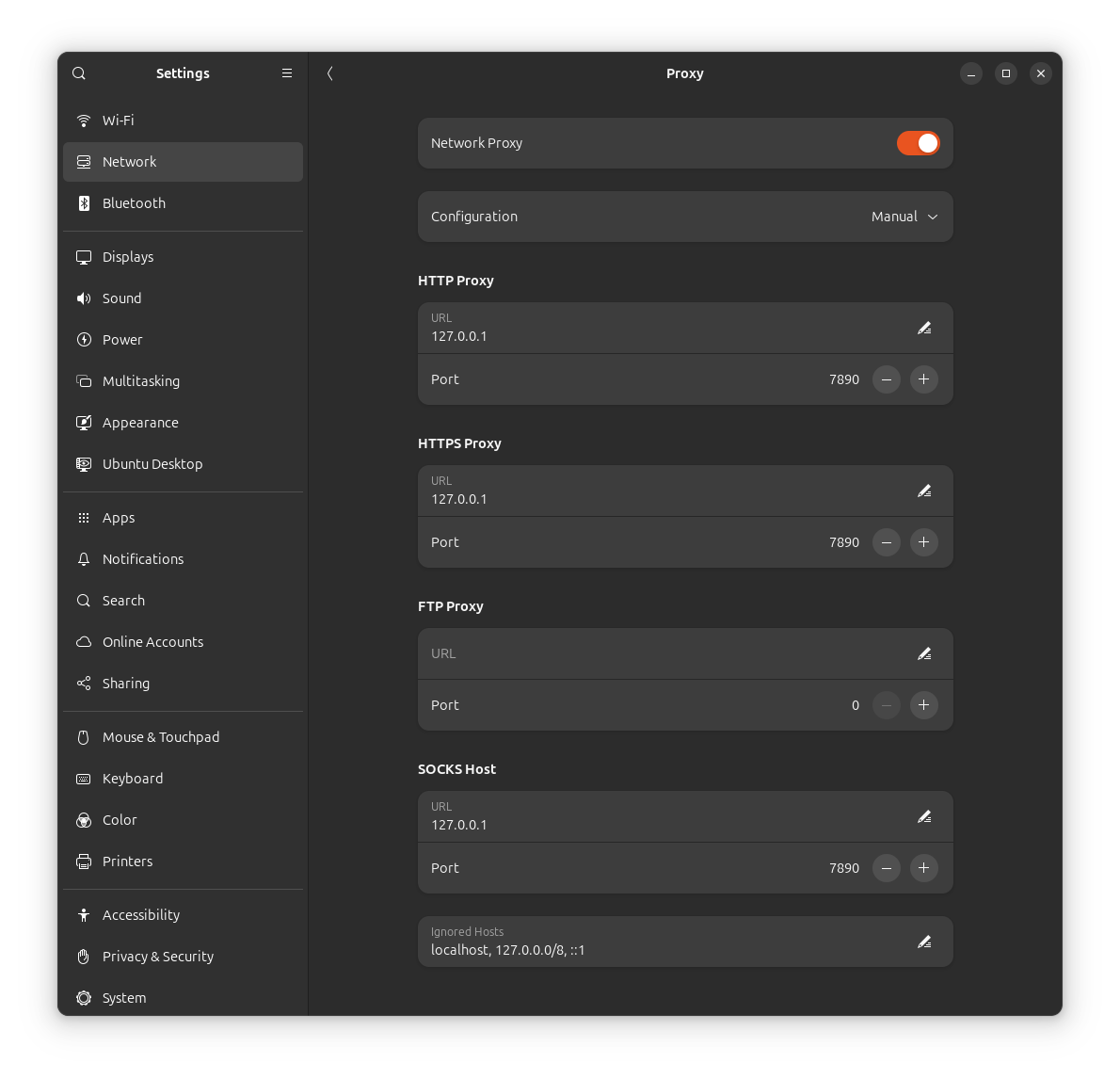Screen dimensions: 1120x1079
Task: Open Mouse & Touchpad settings
Action: (x=161, y=737)
